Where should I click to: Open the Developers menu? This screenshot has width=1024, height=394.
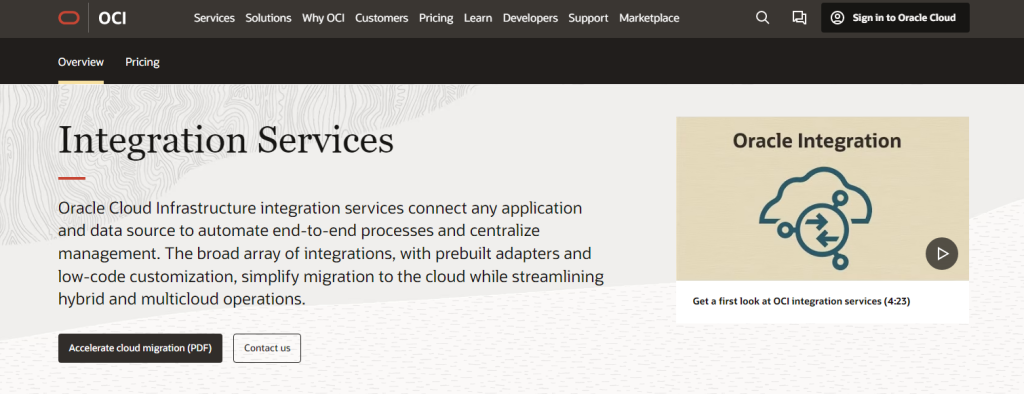(530, 18)
